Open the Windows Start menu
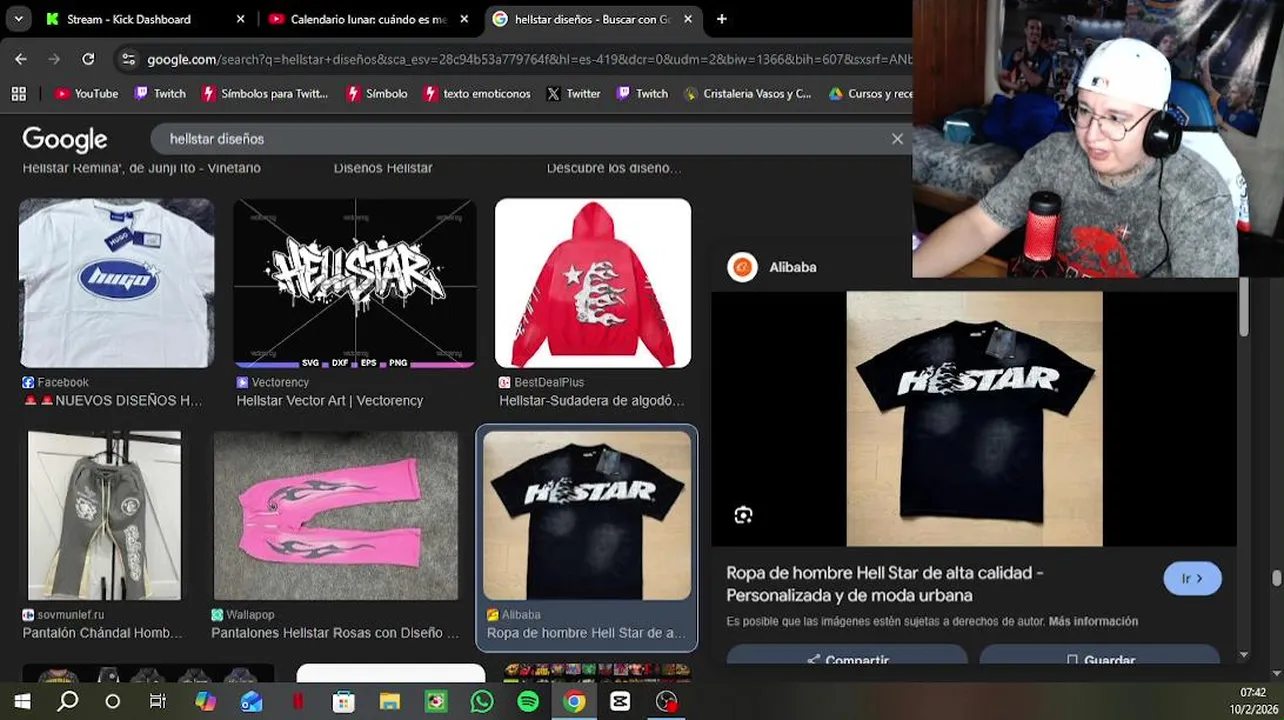The height and width of the screenshot is (720, 1284). 22,702
